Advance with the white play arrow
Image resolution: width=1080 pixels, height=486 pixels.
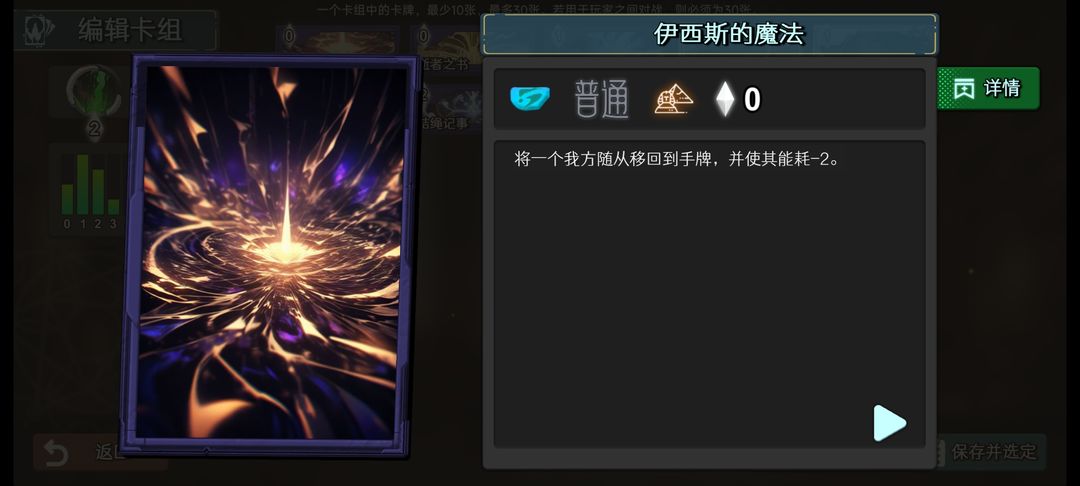889,423
